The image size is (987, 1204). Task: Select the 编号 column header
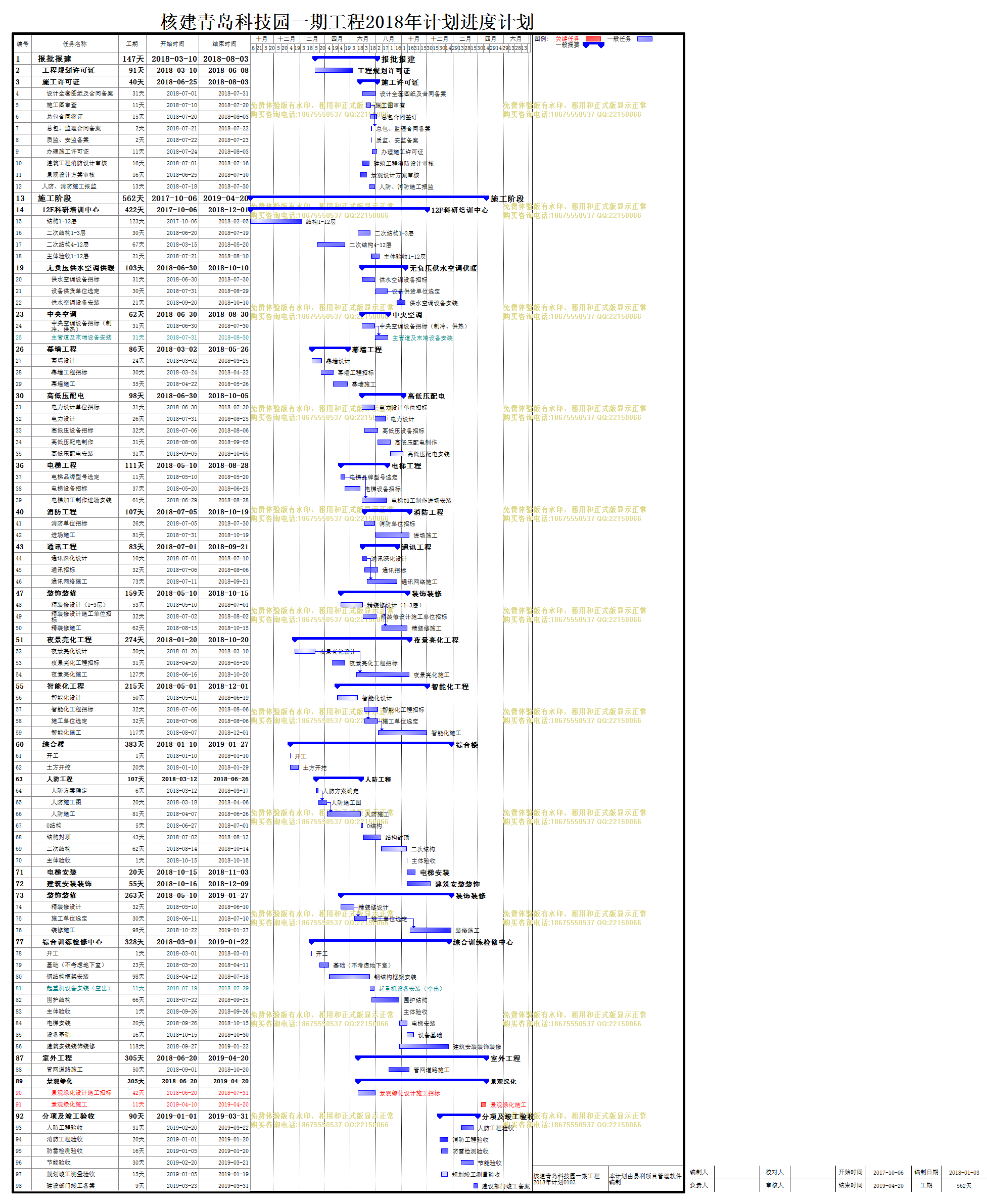[23, 44]
